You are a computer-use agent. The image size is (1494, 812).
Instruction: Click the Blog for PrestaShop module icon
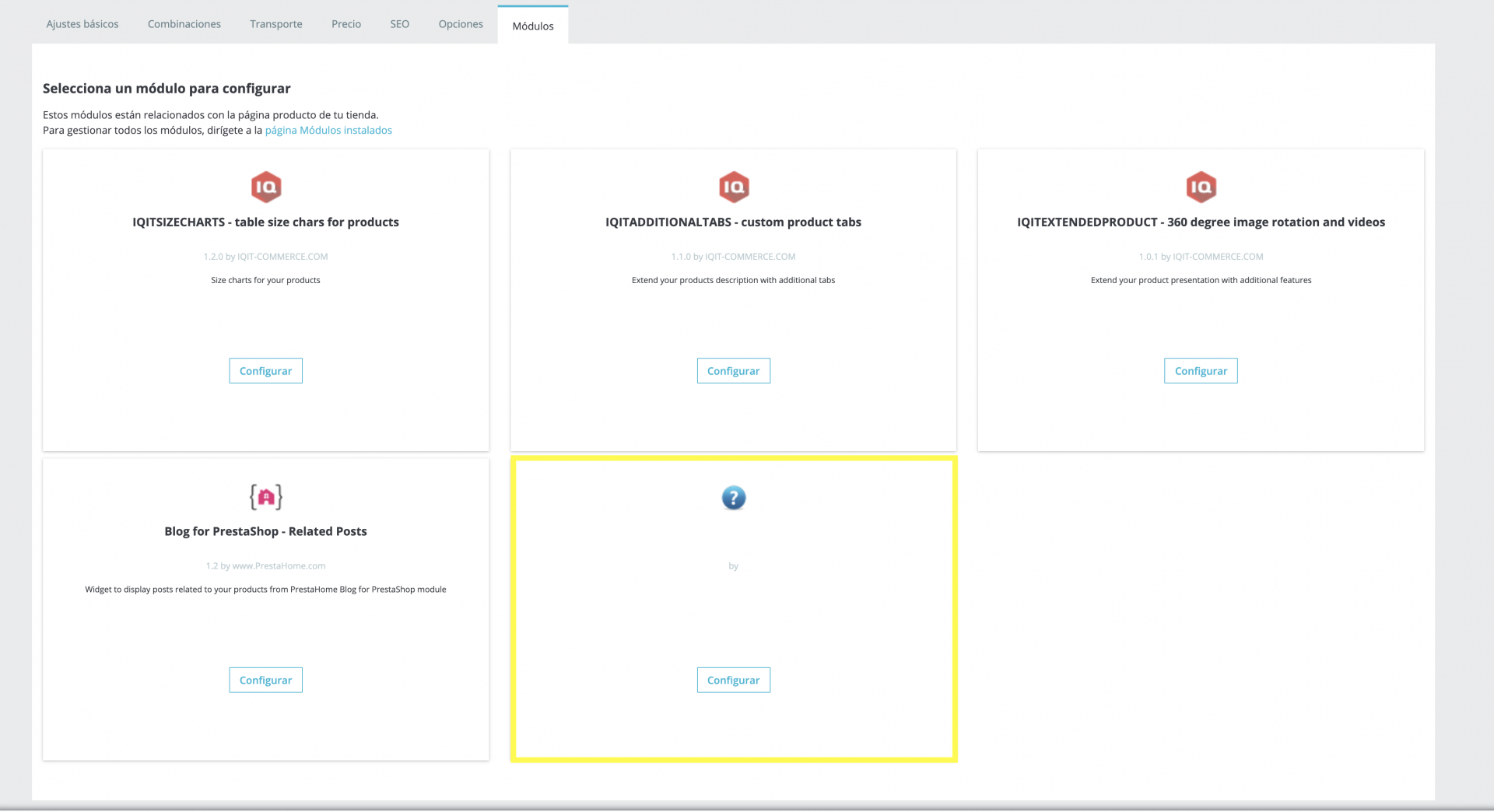point(266,496)
